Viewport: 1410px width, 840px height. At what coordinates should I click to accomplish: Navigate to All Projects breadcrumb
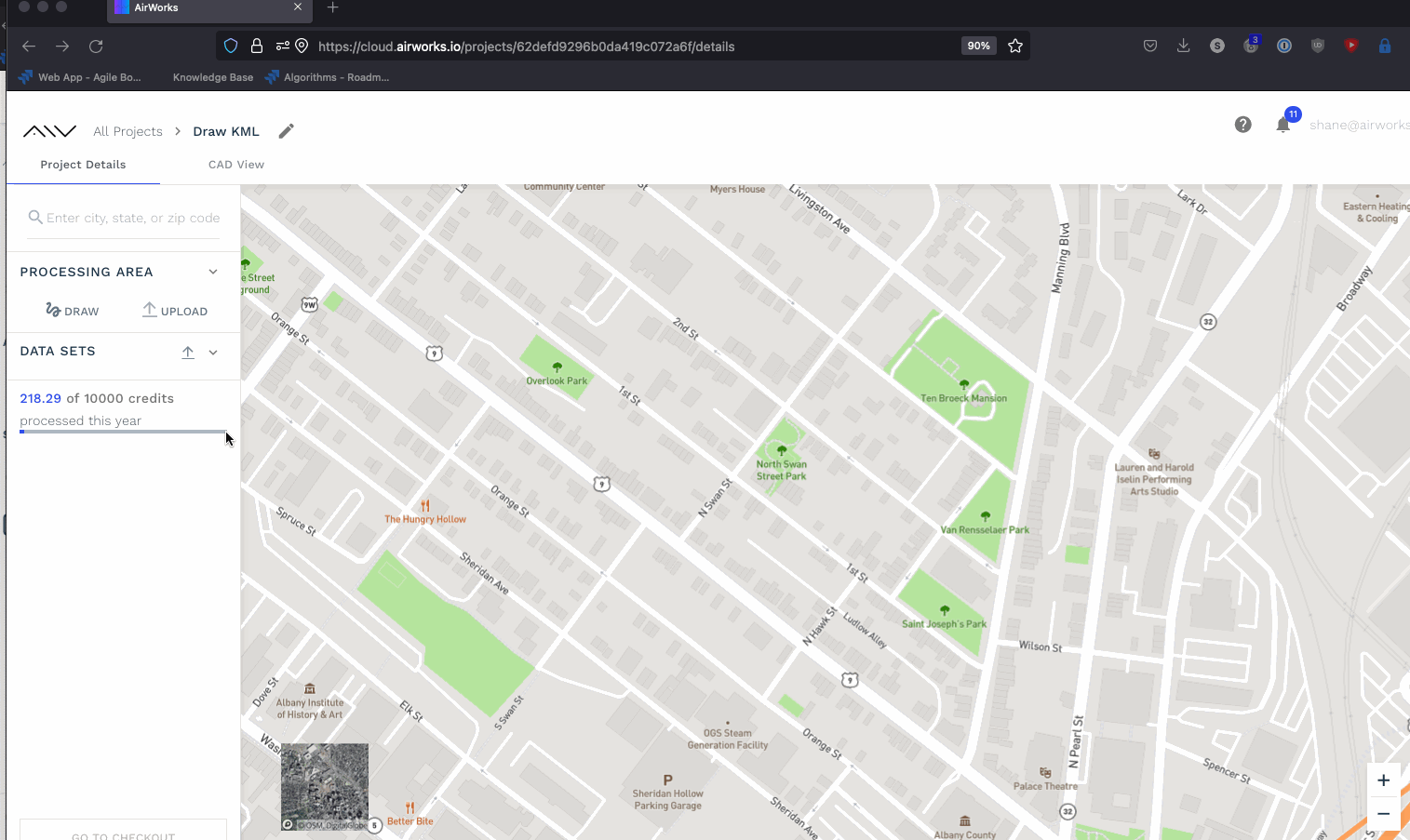128,132
